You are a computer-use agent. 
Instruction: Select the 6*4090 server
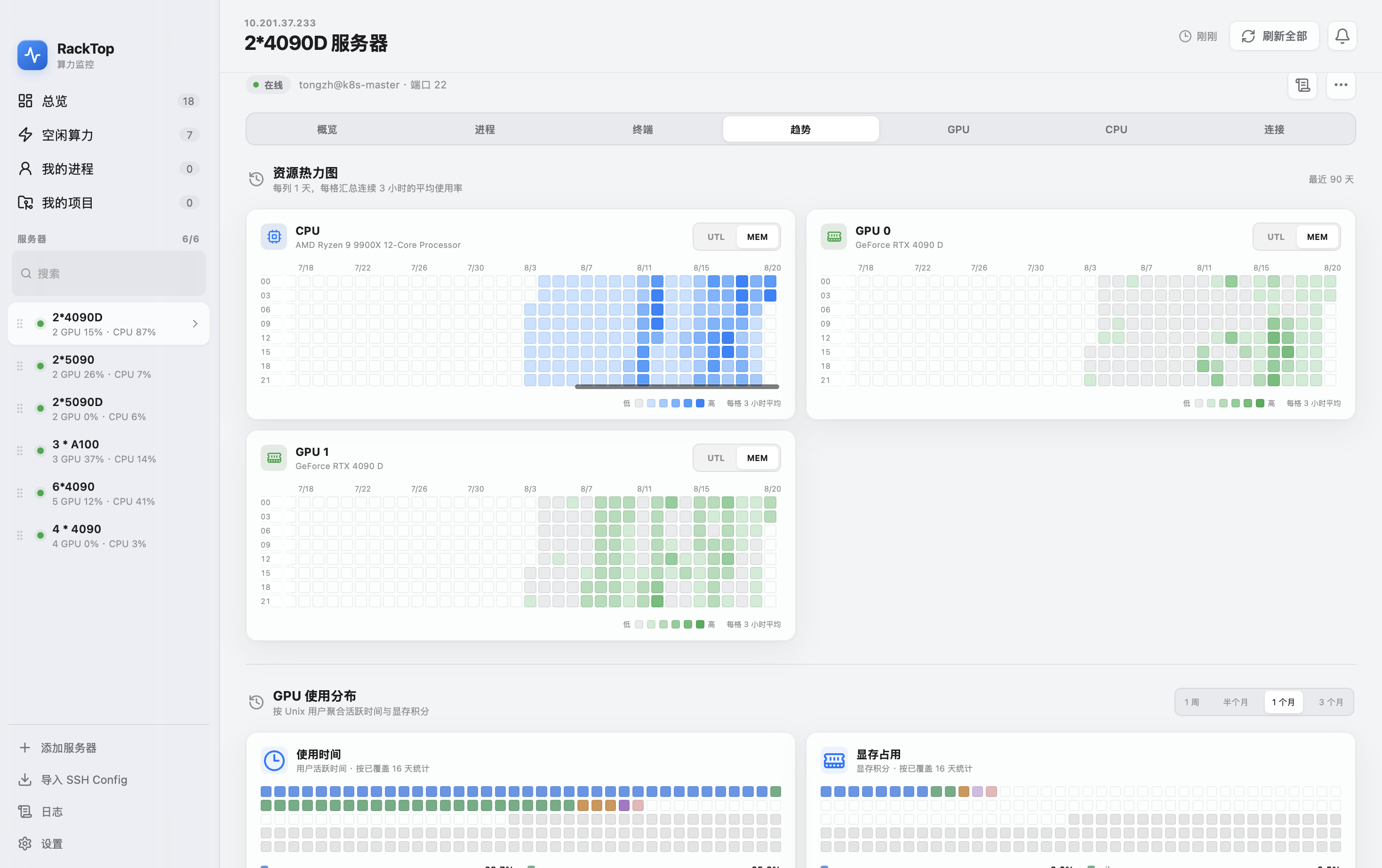109,494
